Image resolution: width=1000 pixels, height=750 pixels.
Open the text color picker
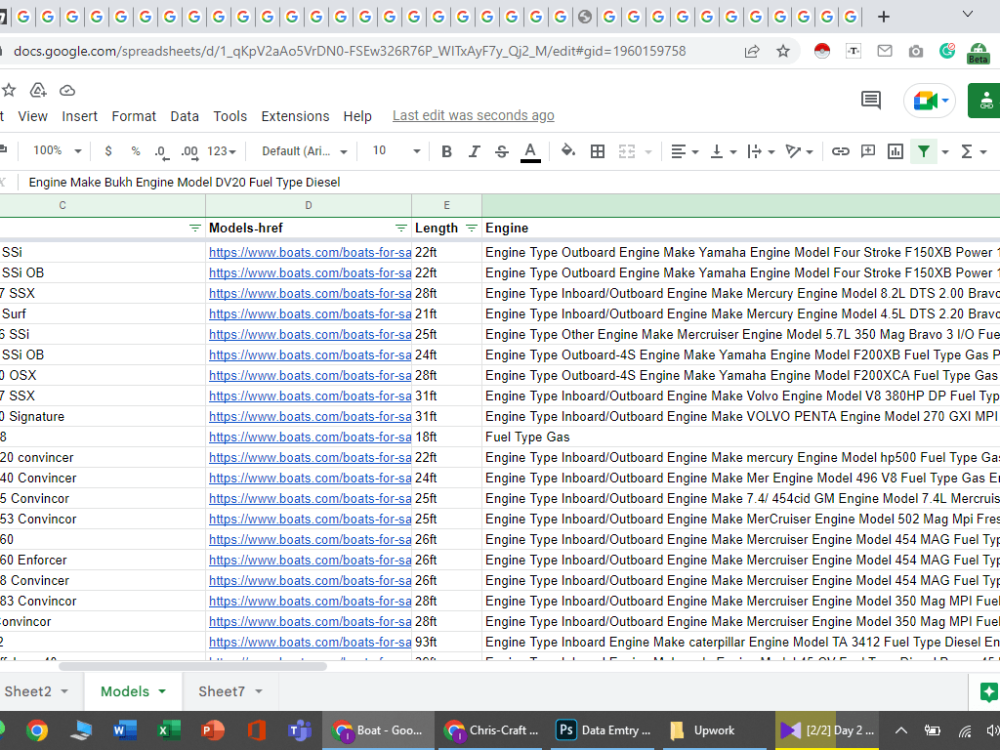coord(530,151)
